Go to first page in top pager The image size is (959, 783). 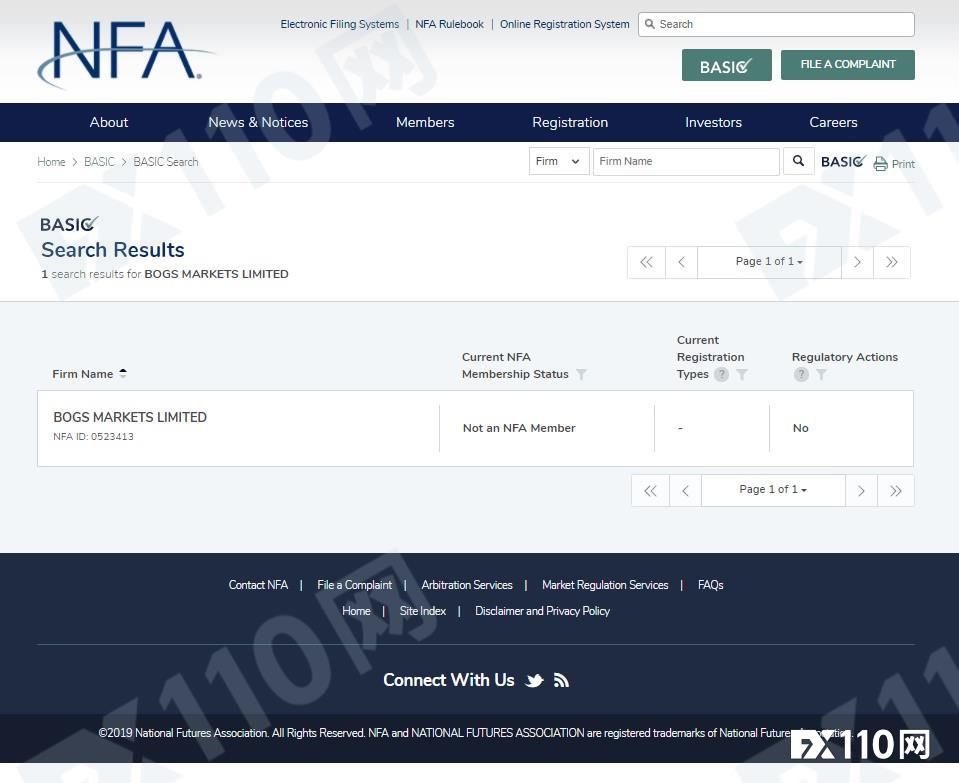tap(646, 262)
